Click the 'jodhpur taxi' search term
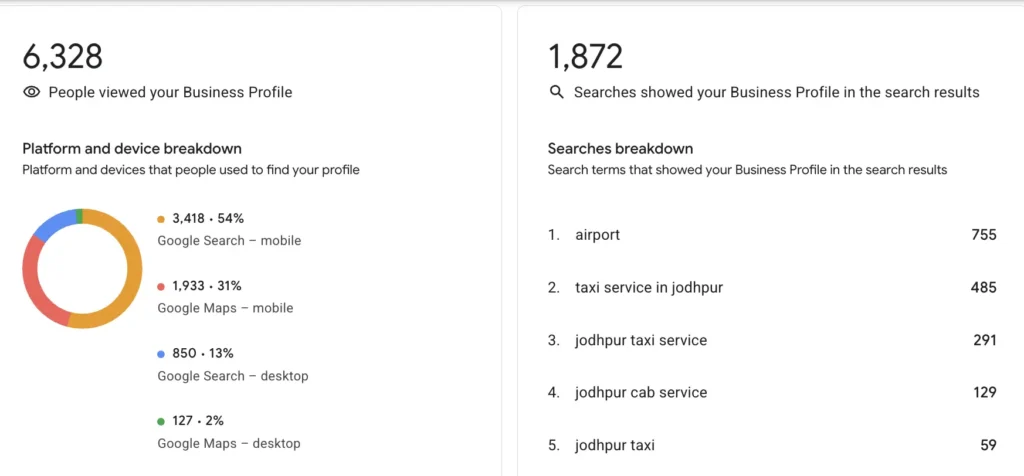Image resolution: width=1024 pixels, height=476 pixels. (x=615, y=445)
